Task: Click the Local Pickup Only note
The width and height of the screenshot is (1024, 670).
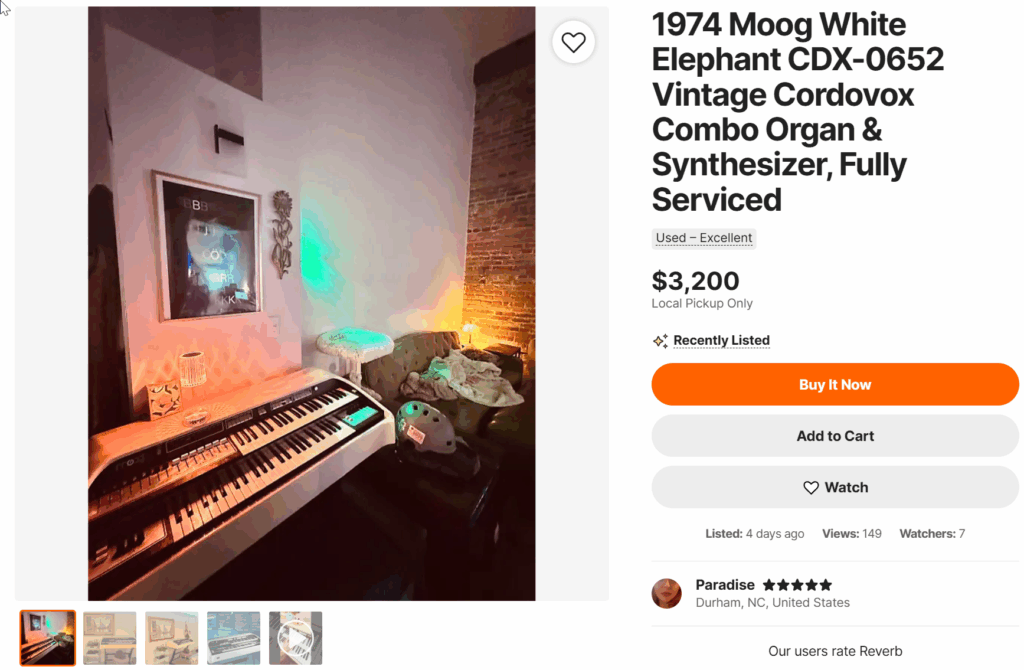Action: tap(702, 303)
